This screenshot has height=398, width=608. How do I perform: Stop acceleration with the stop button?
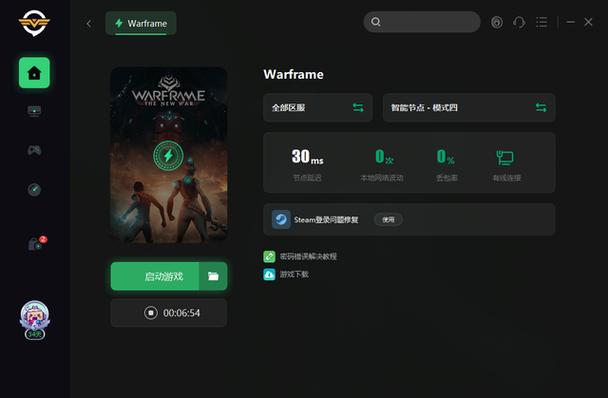pos(151,313)
